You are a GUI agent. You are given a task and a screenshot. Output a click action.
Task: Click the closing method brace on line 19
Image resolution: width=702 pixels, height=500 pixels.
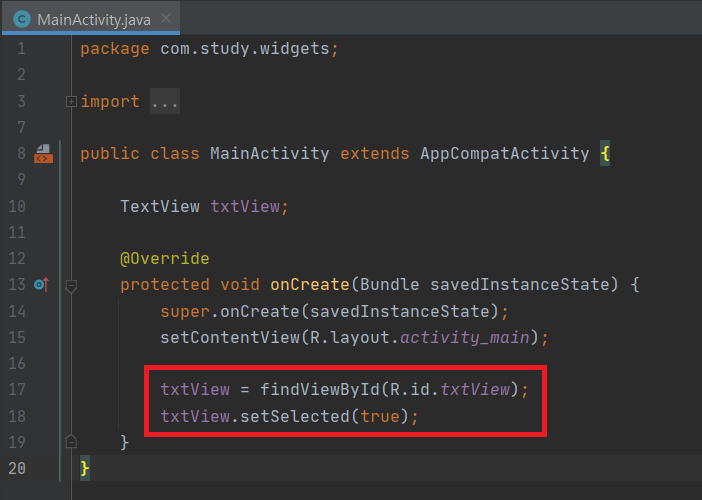(x=125, y=442)
